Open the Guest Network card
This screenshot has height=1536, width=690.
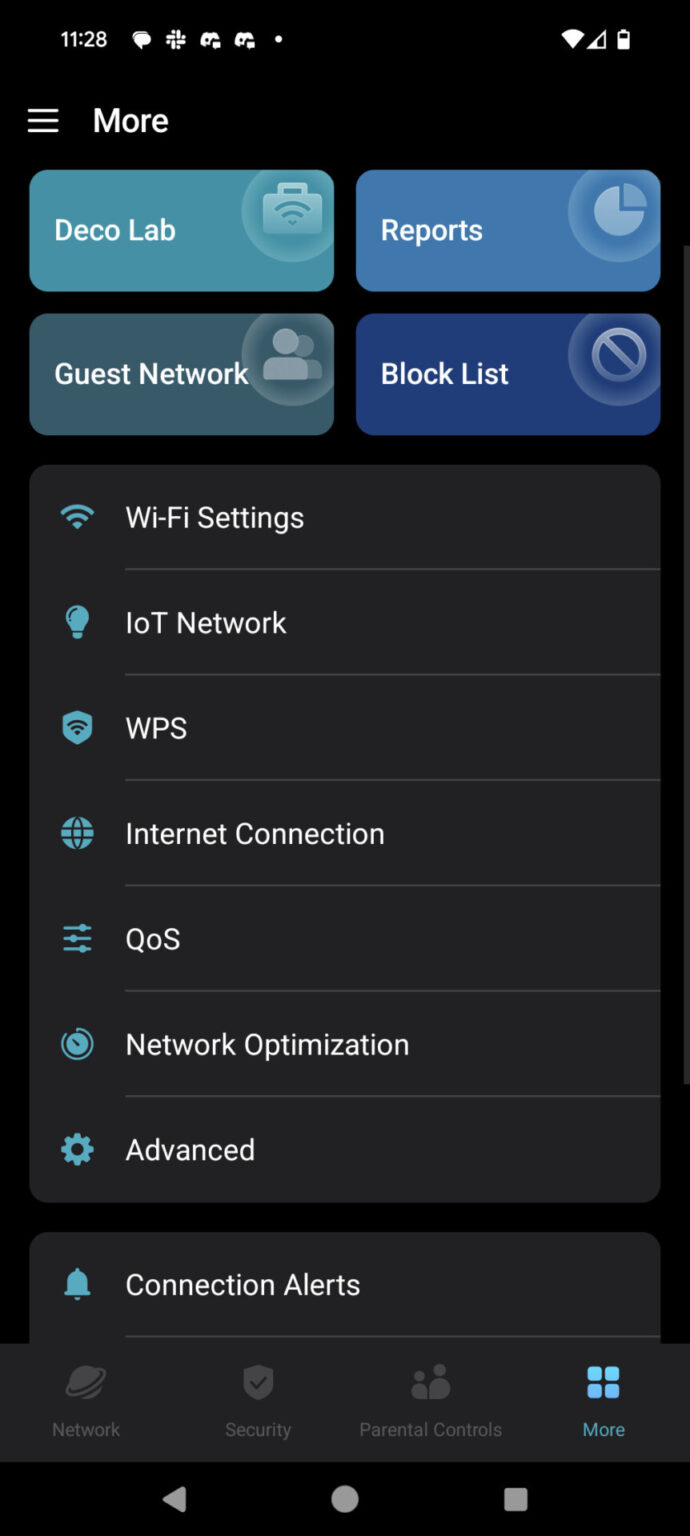click(181, 374)
